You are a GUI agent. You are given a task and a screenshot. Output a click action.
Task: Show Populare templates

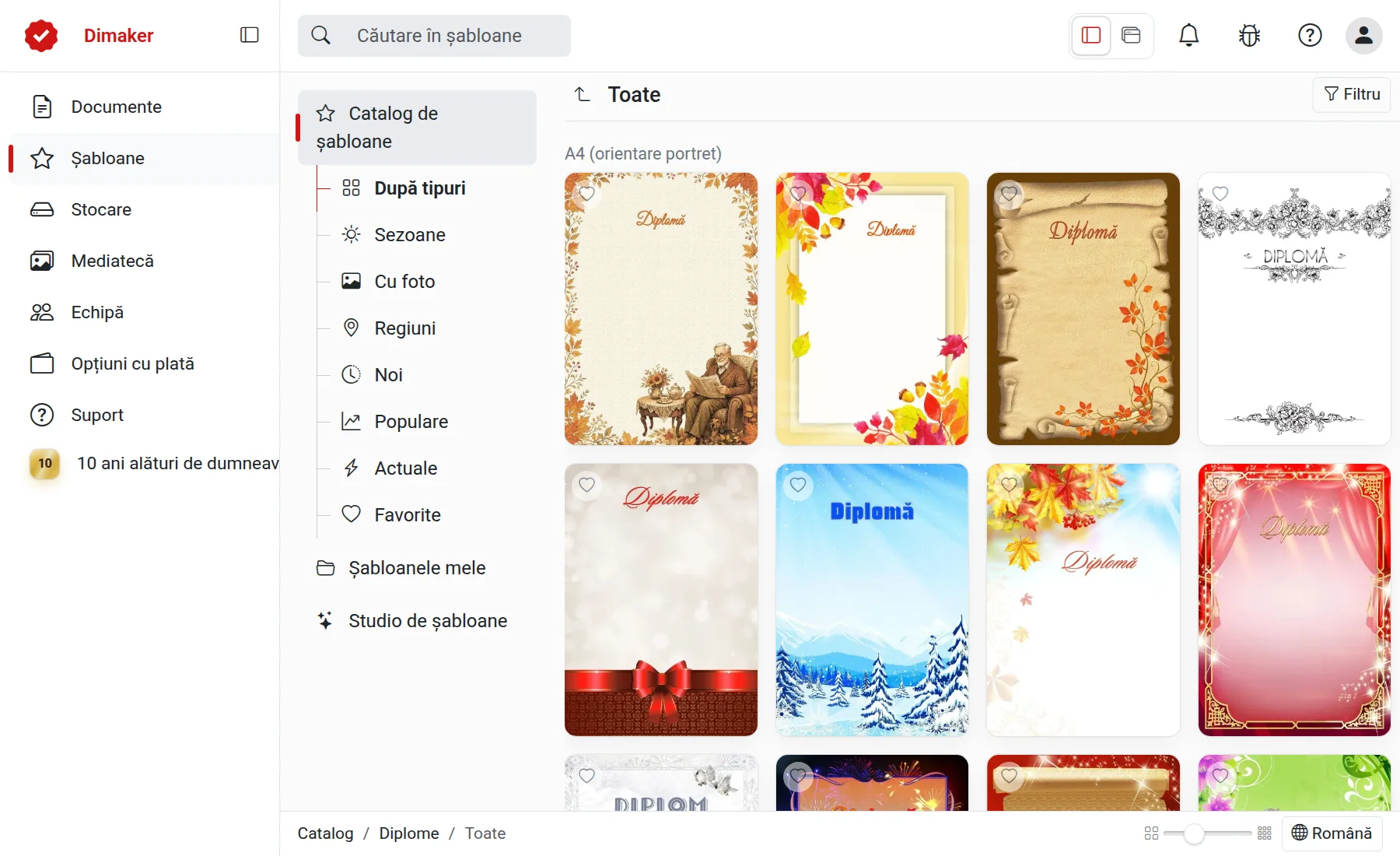[x=411, y=422]
